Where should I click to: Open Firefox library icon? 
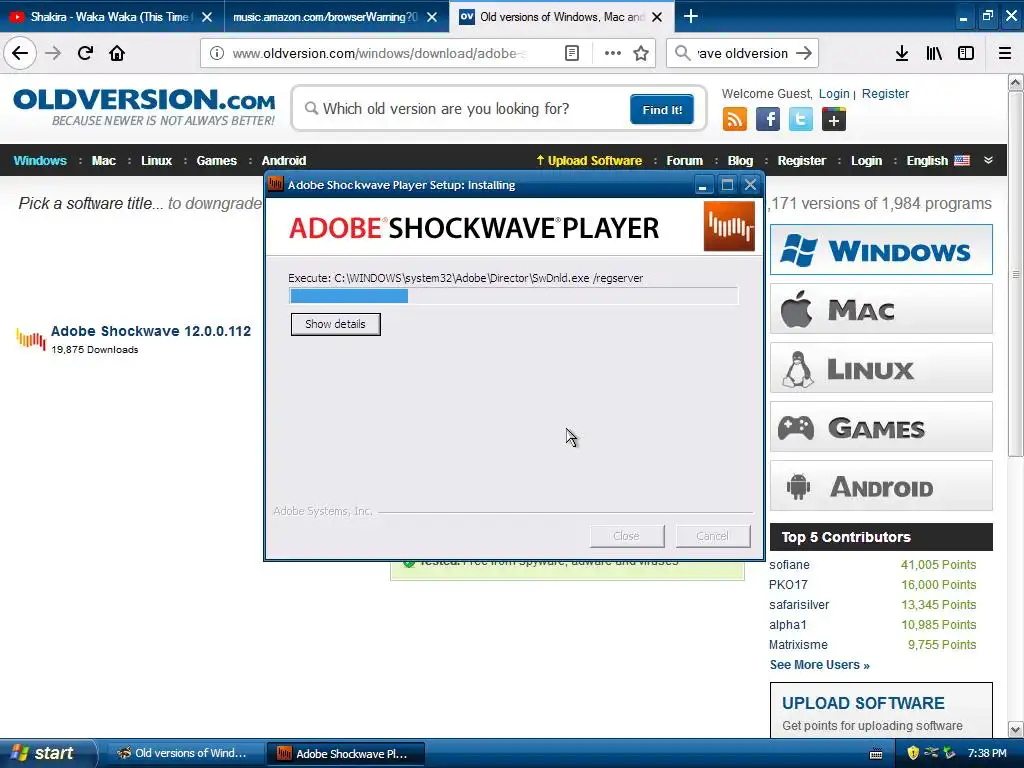(934, 53)
